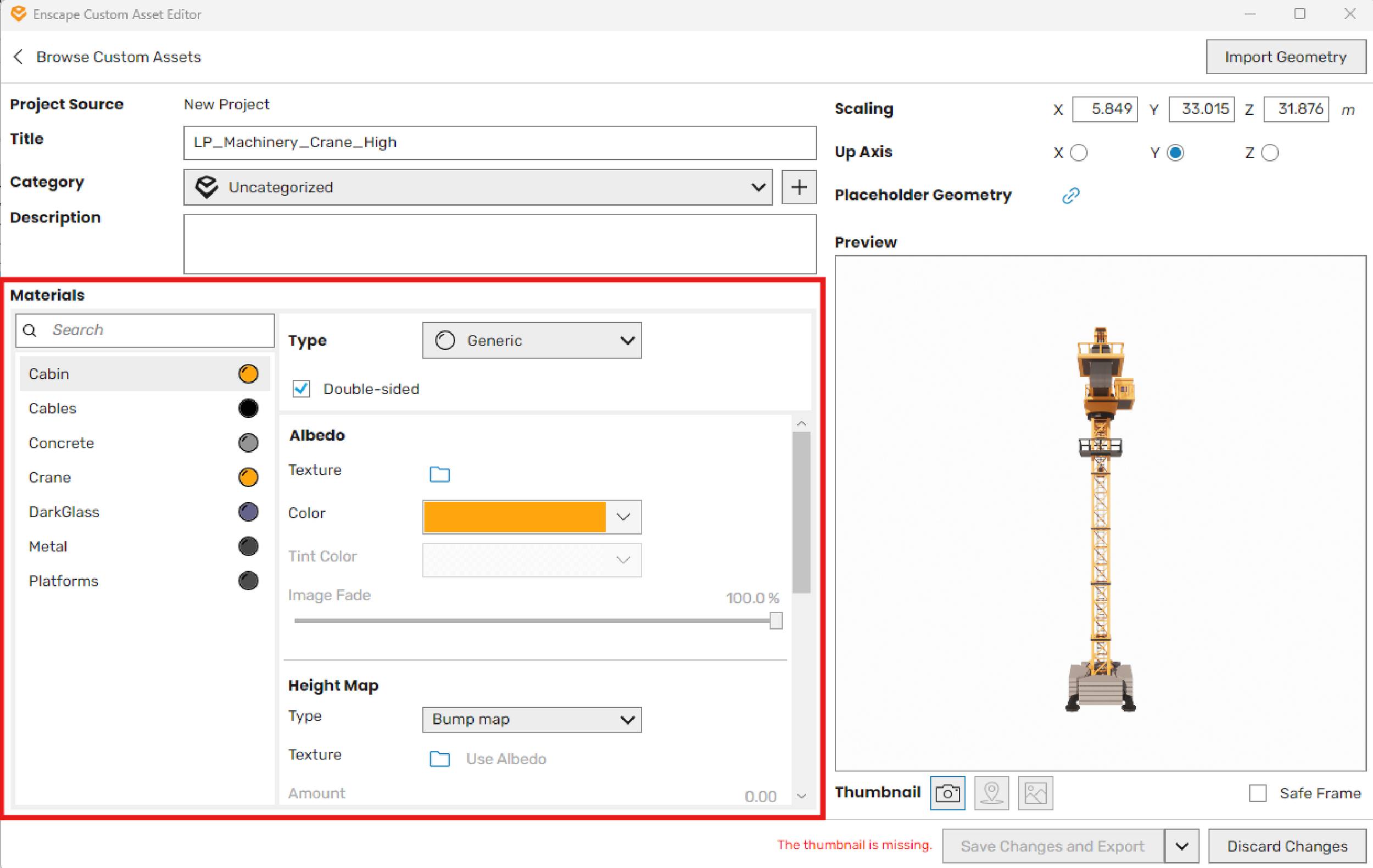Select the Concrete material entry

(x=62, y=443)
